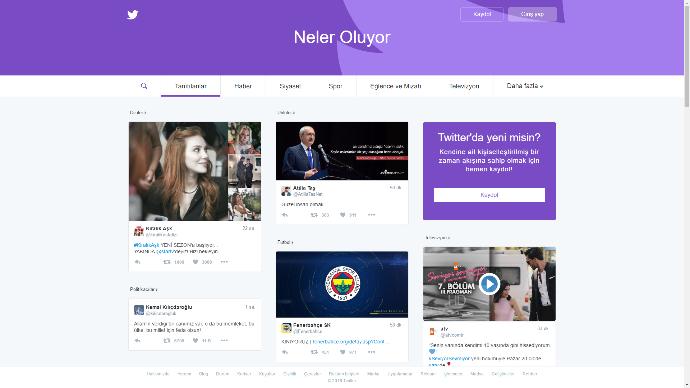
Task: Open the search magnifier icon
Action: [x=144, y=86]
